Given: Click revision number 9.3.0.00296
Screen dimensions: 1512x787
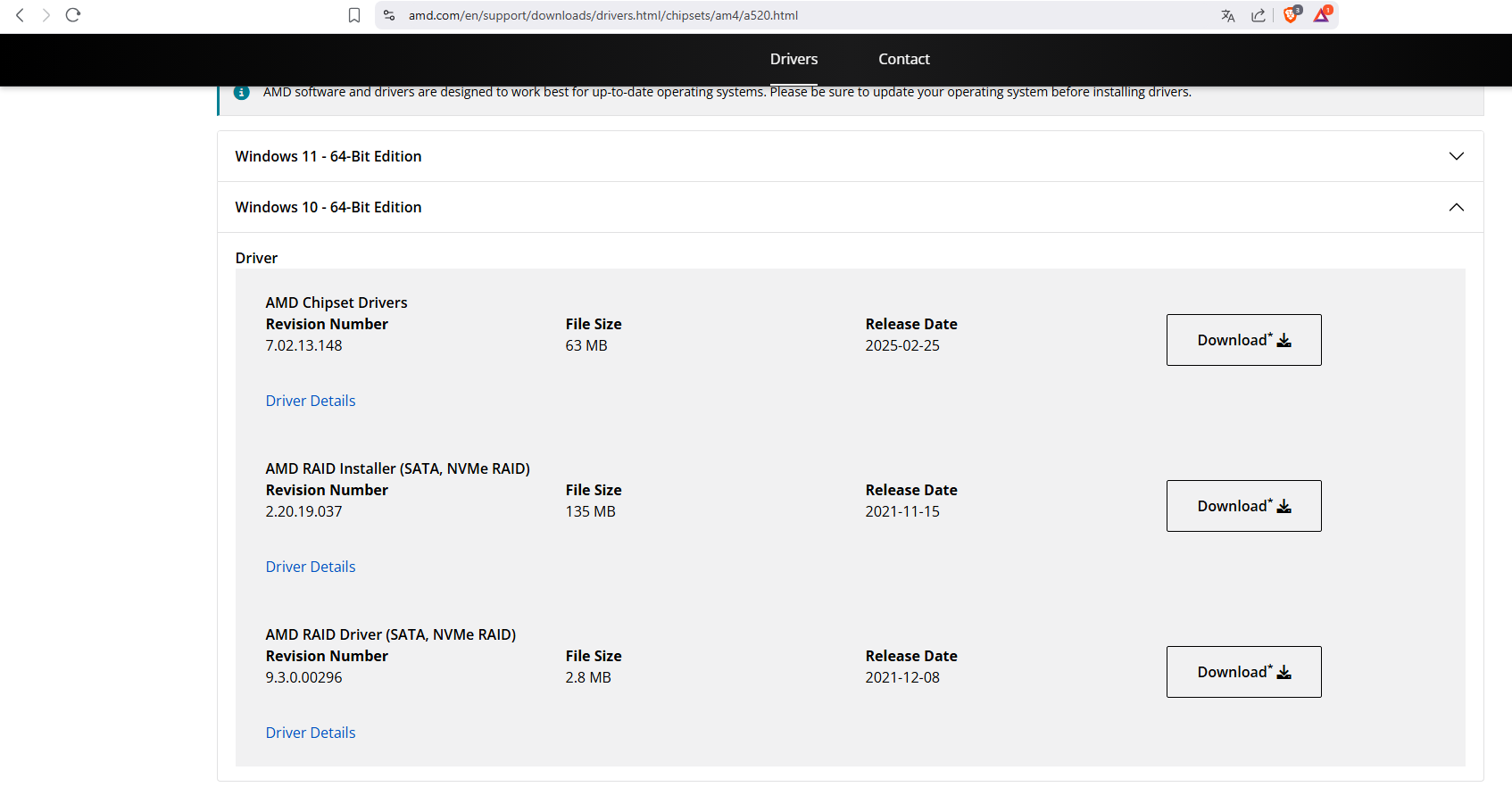Looking at the screenshot, I should pos(303,677).
